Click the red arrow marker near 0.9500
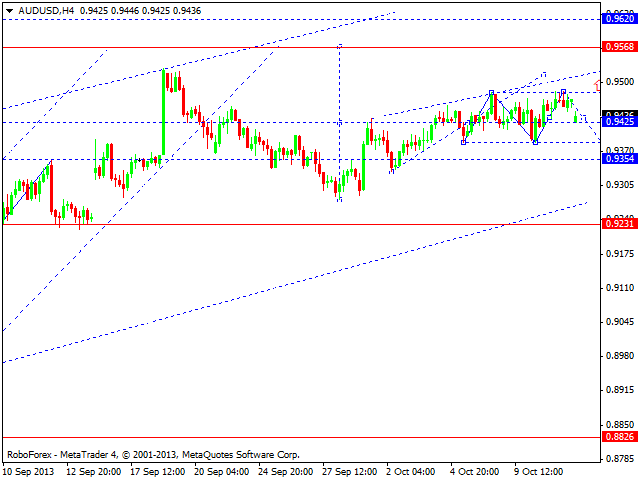Viewport: 640px width, 480px height. [x=596, y=86]
